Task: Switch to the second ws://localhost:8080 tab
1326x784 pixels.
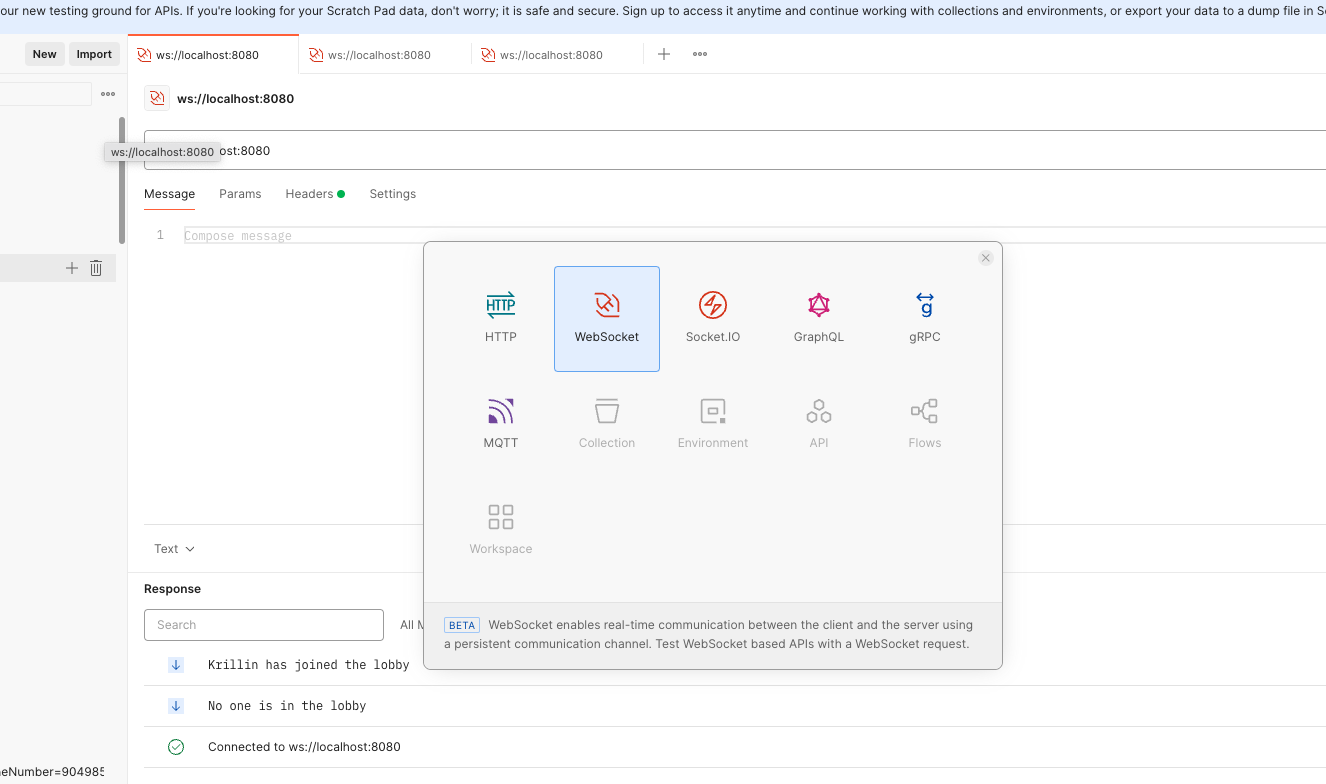Action: point(386,55)
